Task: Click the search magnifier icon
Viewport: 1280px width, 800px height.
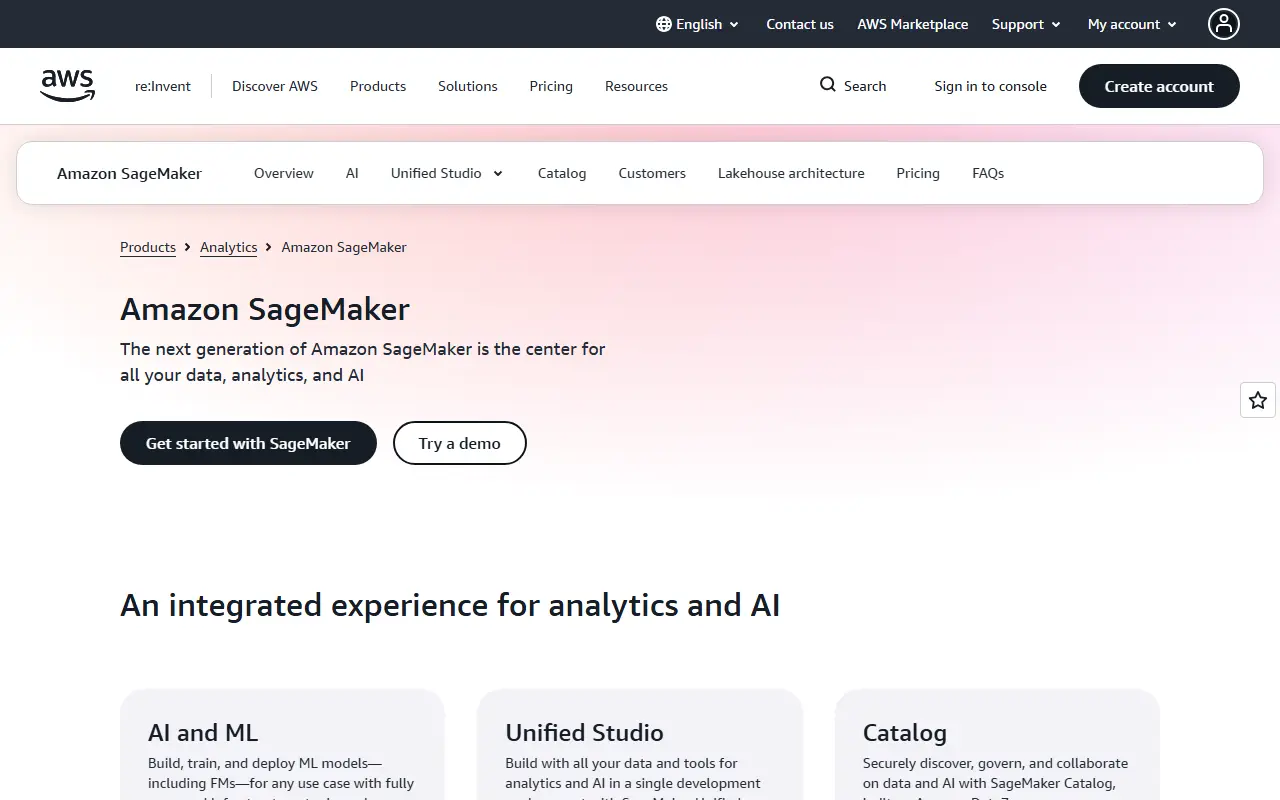Action: [x=828, y=85]
